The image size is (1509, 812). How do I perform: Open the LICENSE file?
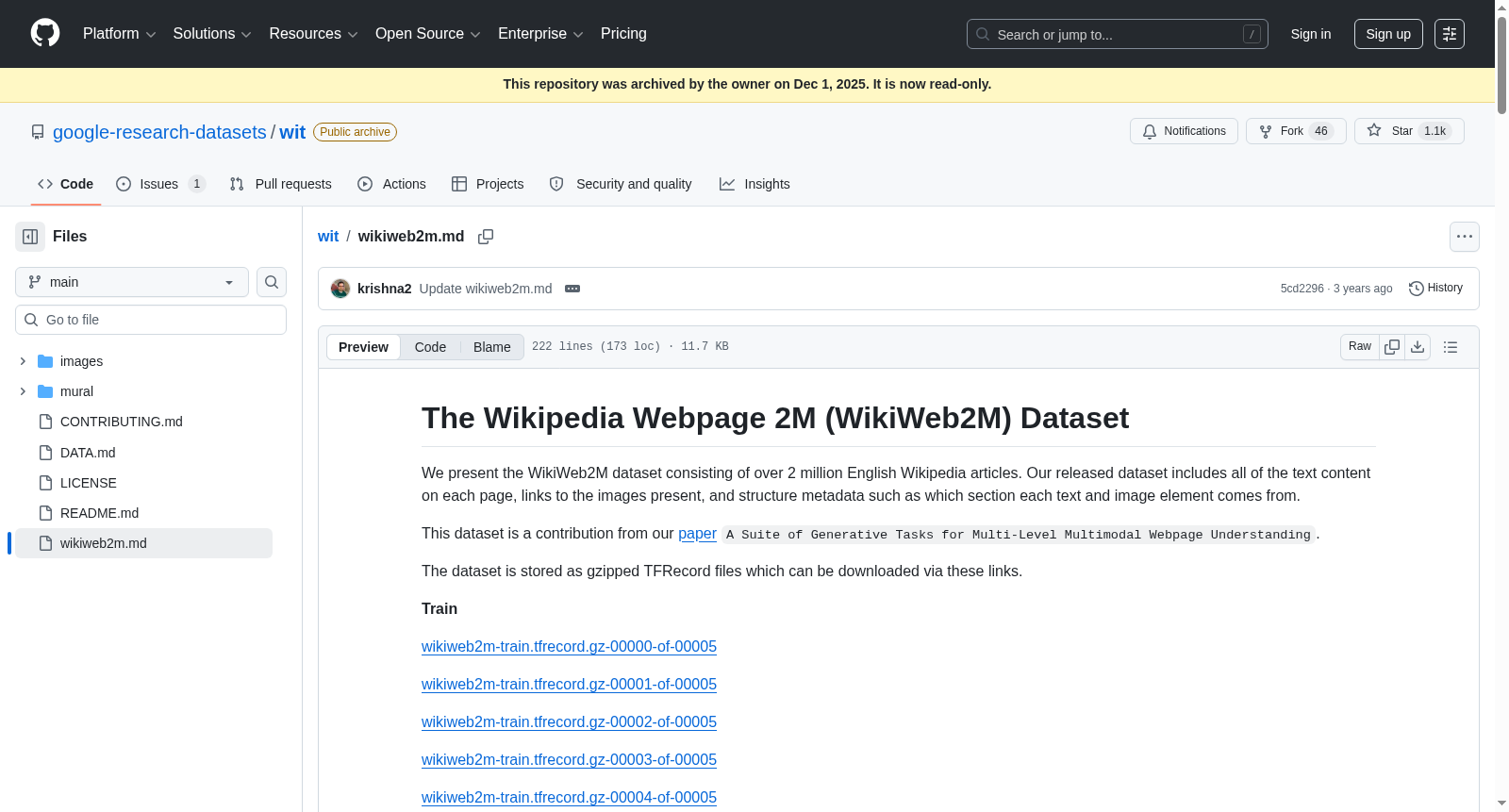coord(89,483)
